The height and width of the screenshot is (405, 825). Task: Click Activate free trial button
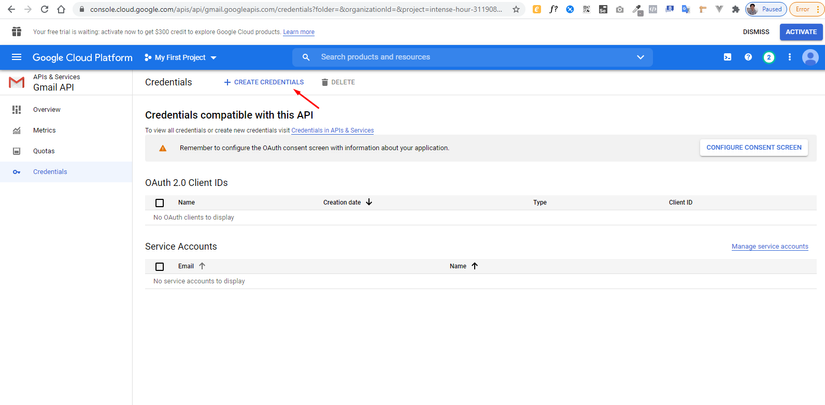tap(801, 32)
